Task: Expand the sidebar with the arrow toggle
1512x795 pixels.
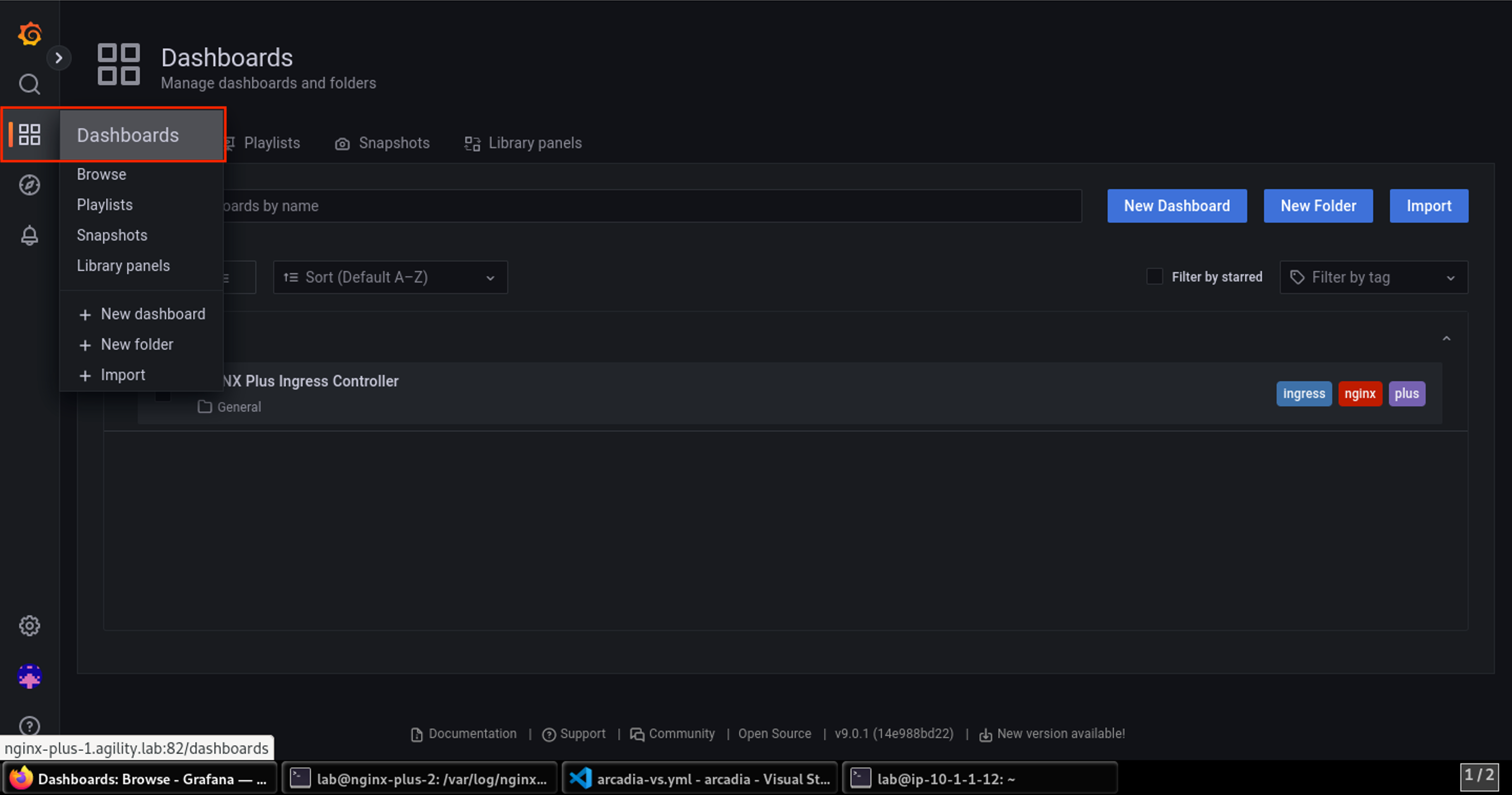Action: 59,58
